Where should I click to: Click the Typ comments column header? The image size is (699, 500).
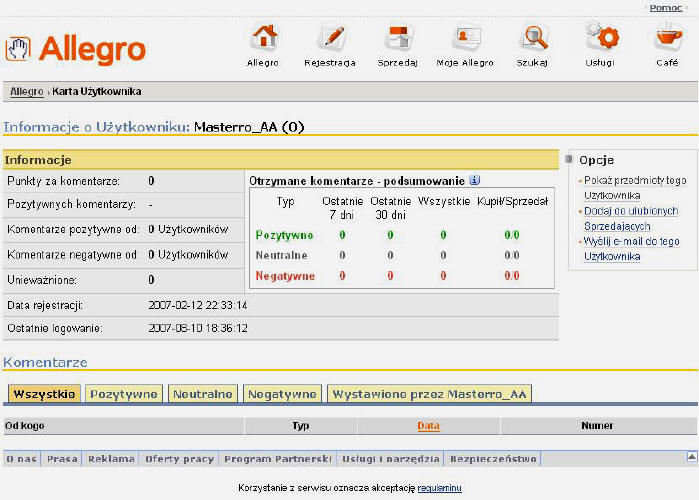[300, 426]
